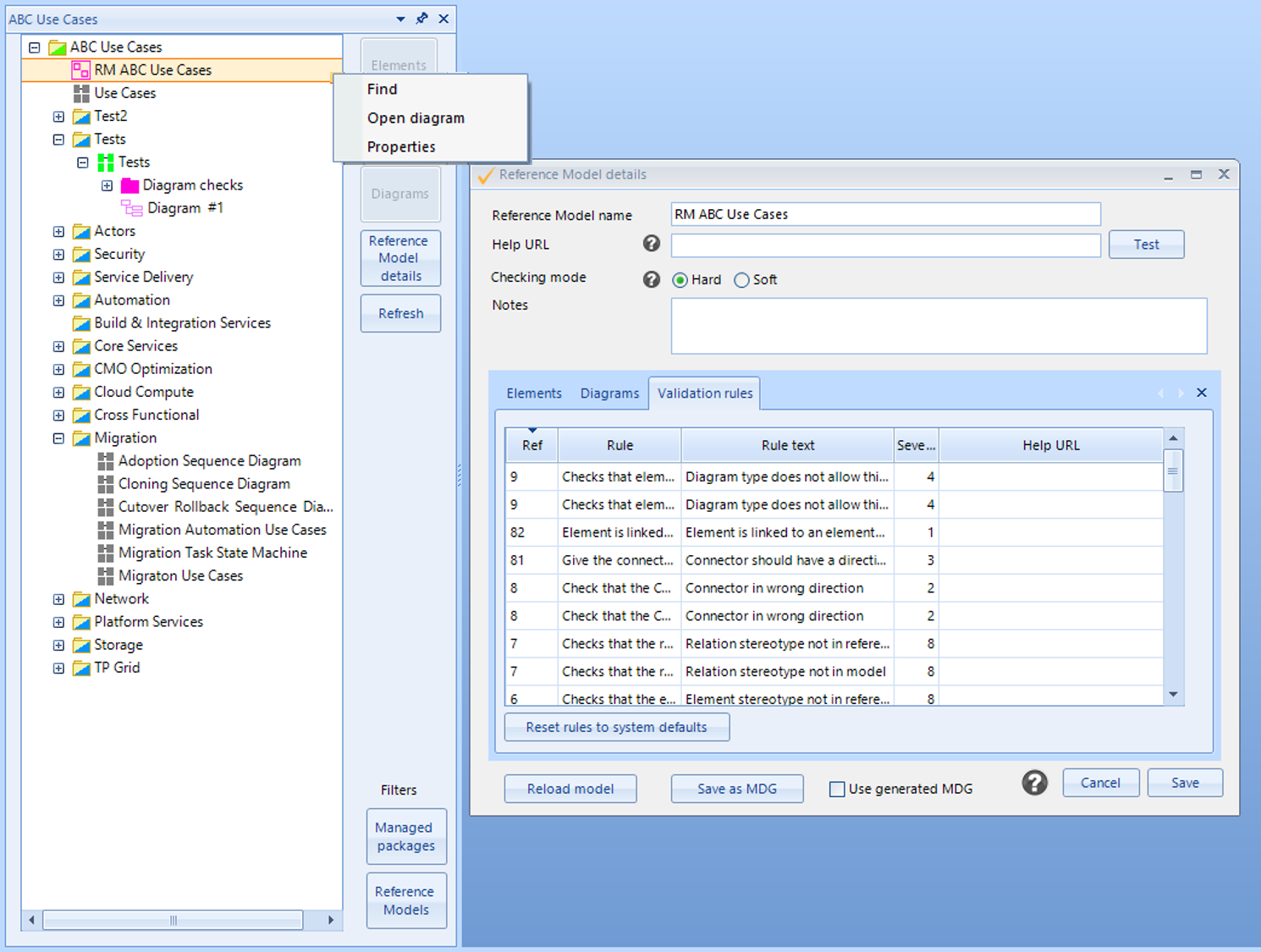The width and height of the screenshot is (1261, 952).
Task: Select the Hard checking mode
Action: [x=680, y=280]
